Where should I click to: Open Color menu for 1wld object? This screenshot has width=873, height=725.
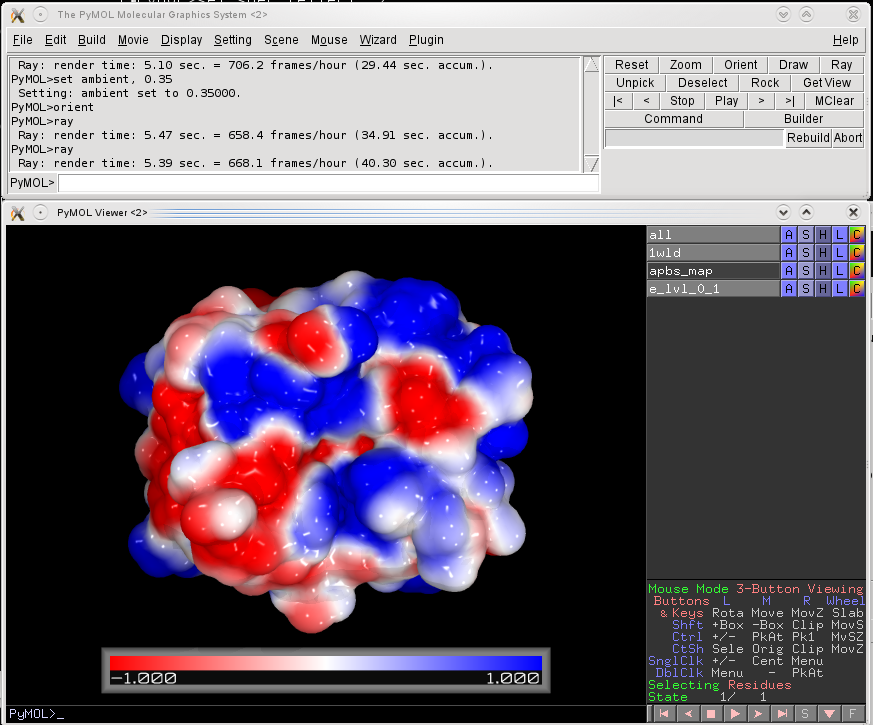click(x=856, y=253)
